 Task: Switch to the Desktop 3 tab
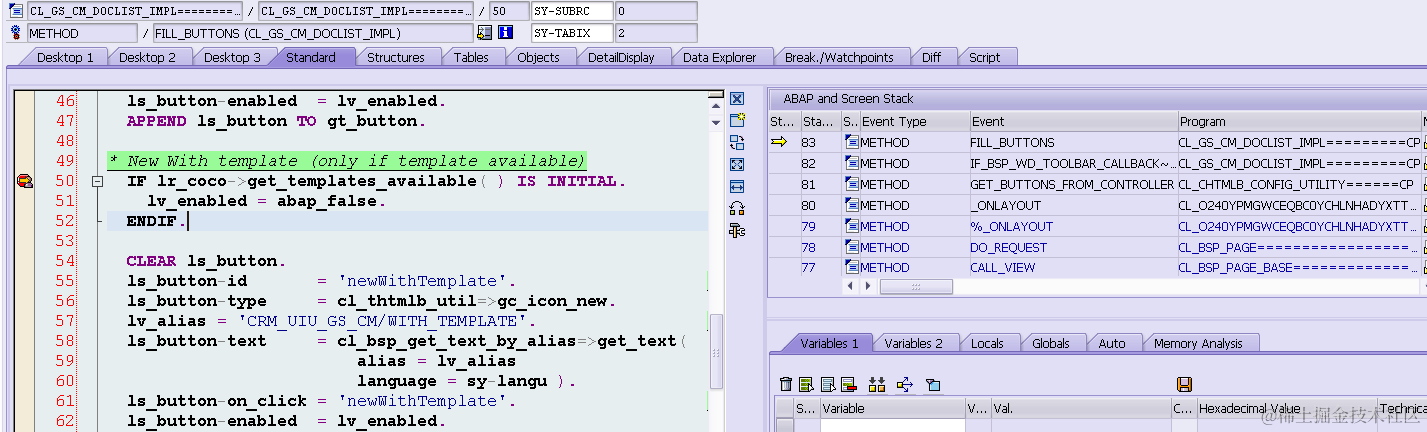point(232,57)
